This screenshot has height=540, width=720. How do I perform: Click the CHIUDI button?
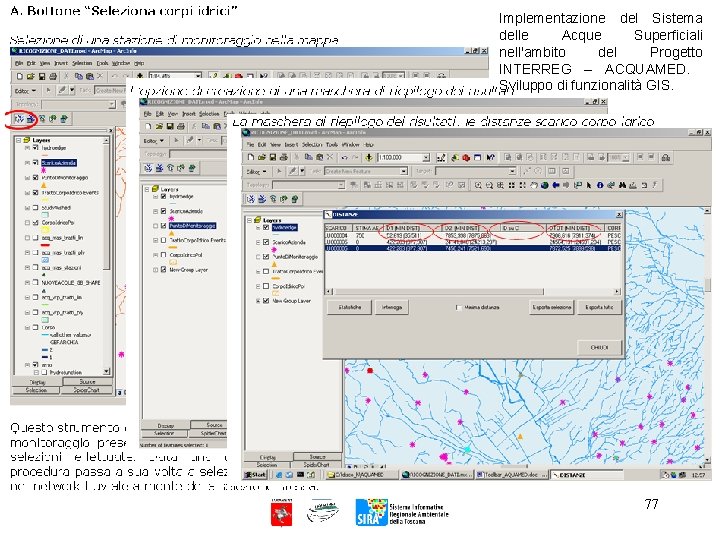pos(599,347)
